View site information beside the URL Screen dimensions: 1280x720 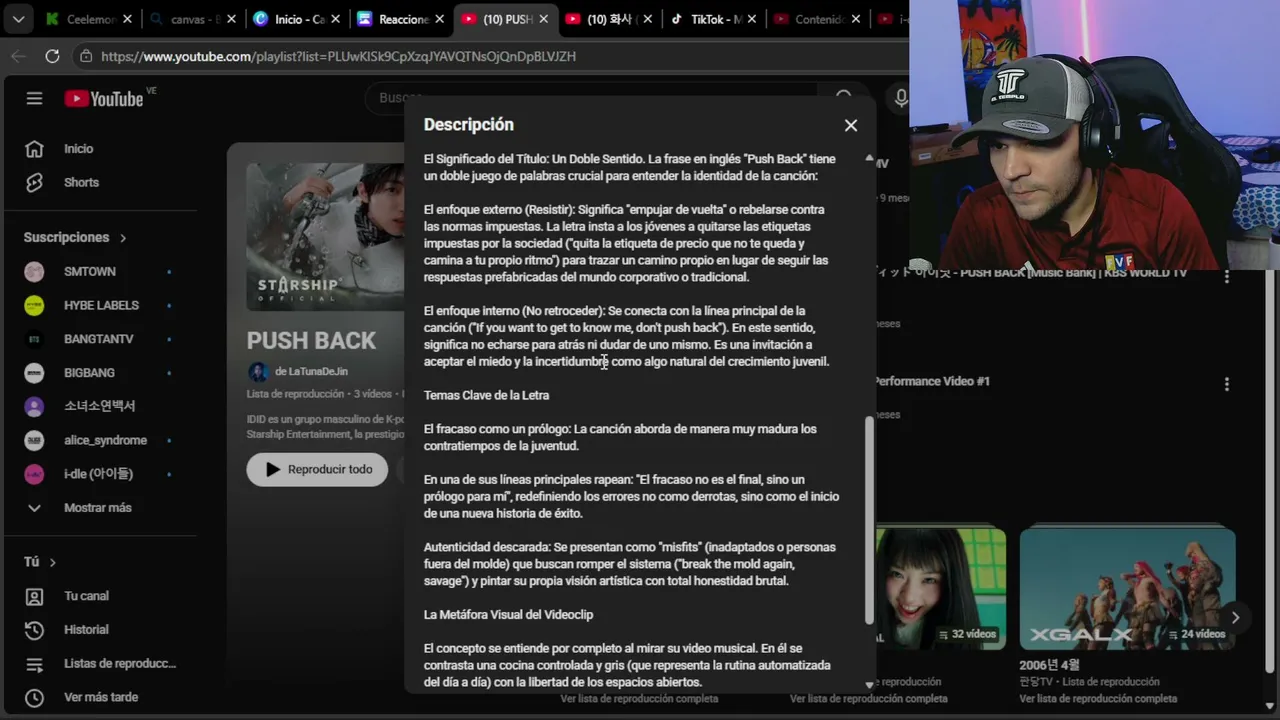[86, 57]
